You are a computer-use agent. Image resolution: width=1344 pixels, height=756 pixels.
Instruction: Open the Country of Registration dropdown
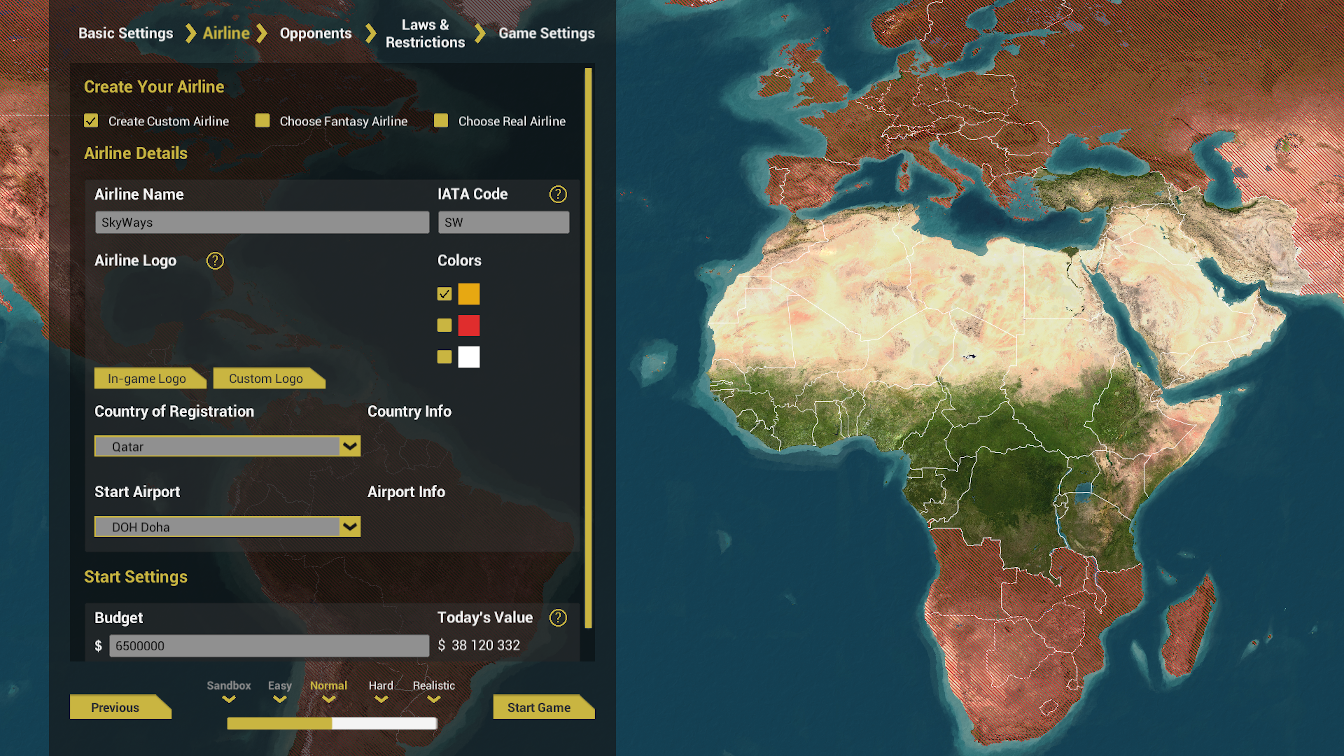pos(349,446)
